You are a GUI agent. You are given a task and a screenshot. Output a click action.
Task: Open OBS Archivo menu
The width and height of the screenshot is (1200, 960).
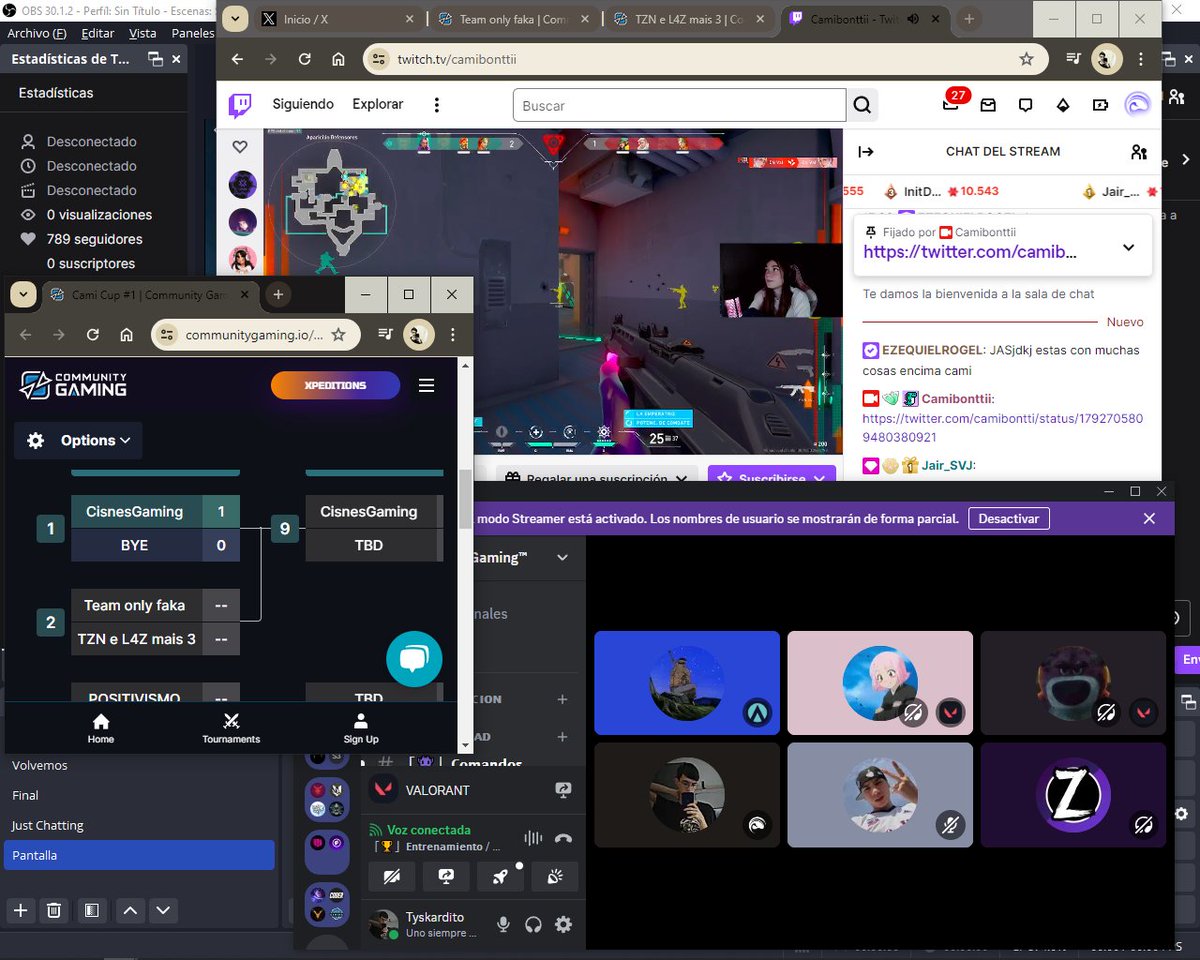tap(35, 33)
